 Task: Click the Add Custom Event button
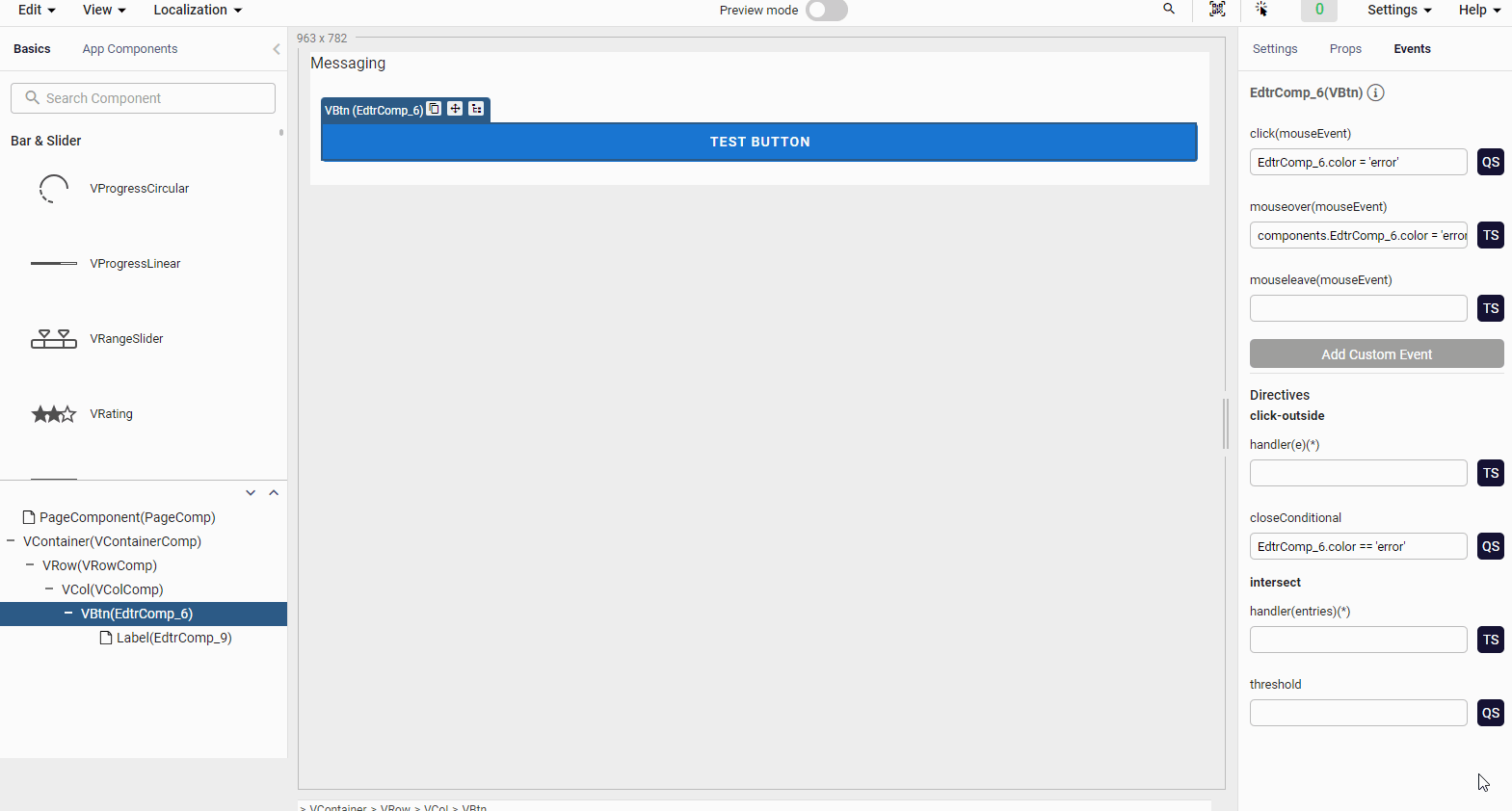(1376, 354)
